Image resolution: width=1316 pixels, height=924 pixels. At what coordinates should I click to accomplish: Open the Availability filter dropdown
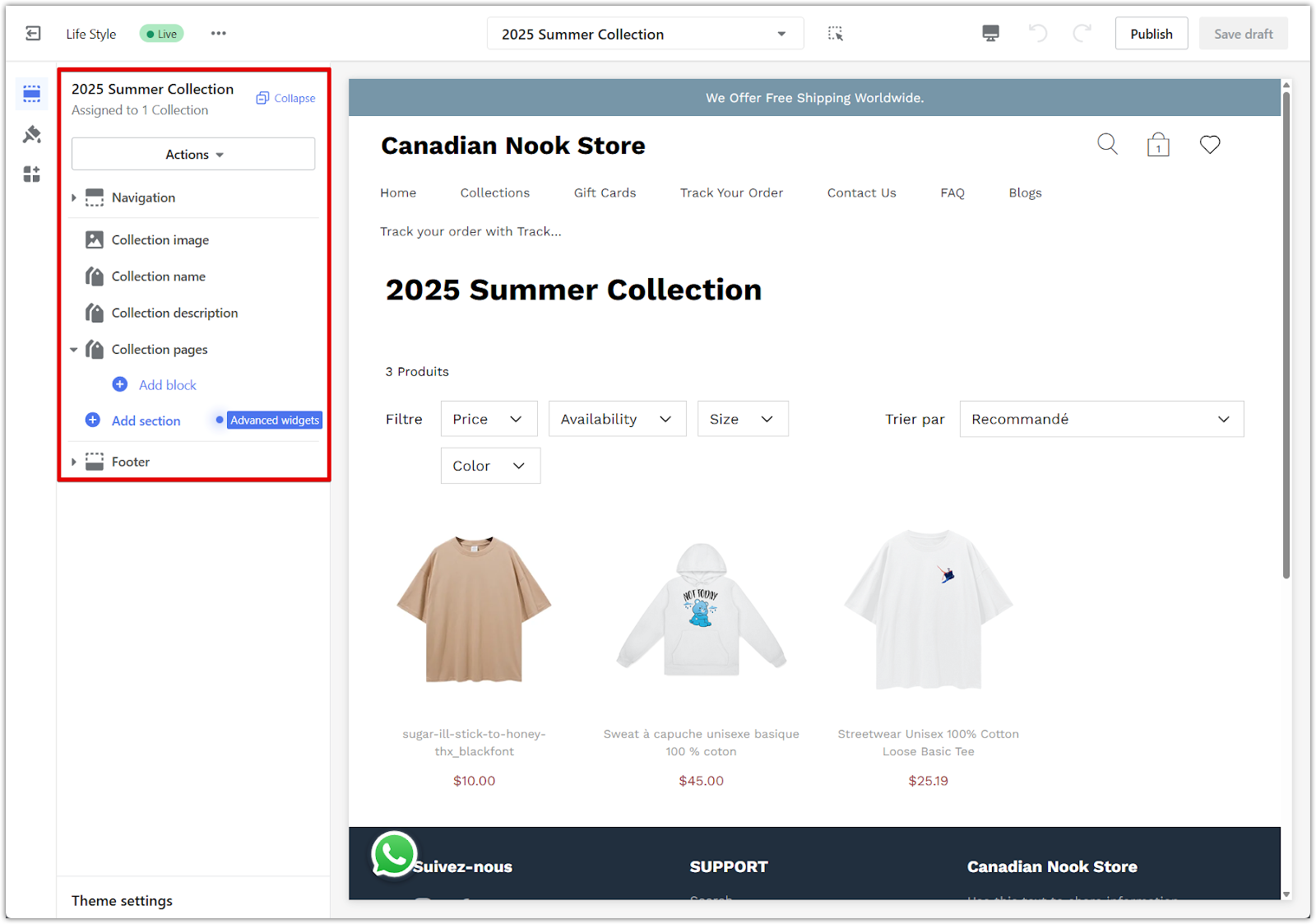click(x=617, y=419)
